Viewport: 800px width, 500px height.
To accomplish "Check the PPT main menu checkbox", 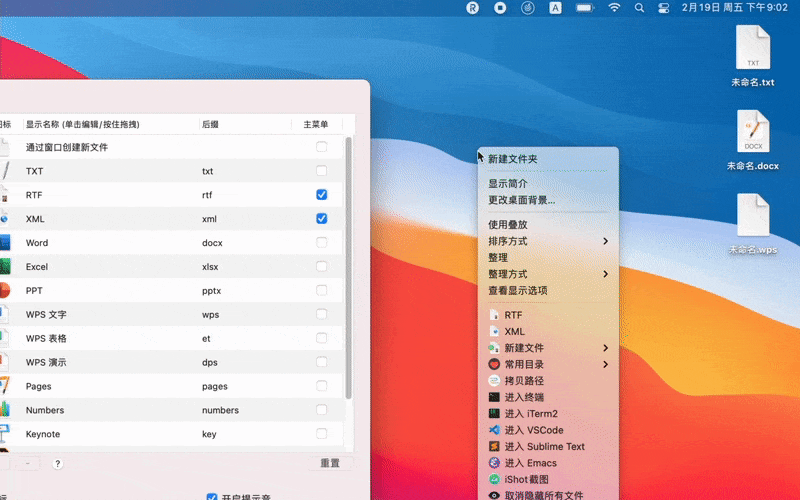I will coord(321,290).
